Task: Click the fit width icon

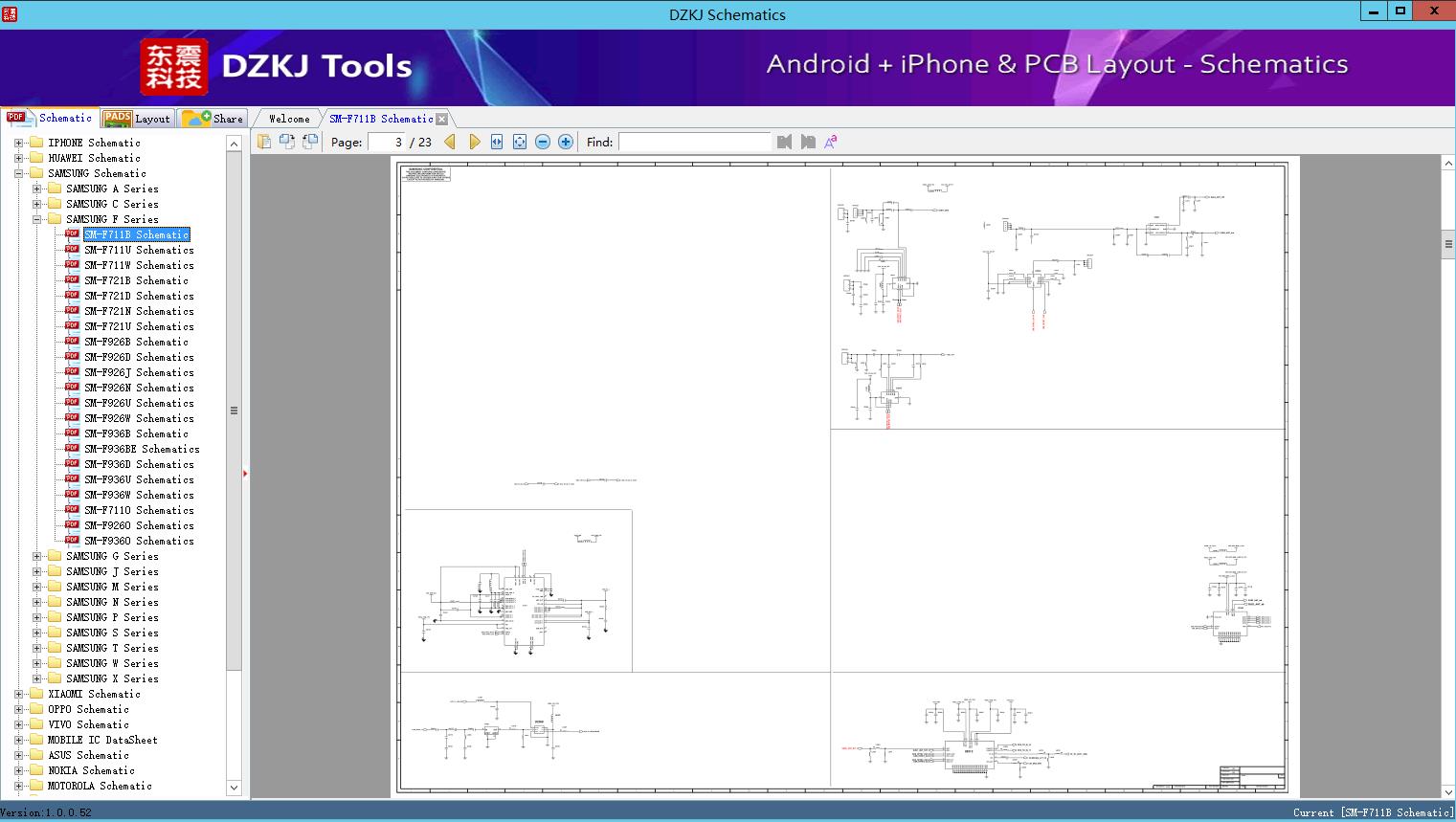Action: pyautogui.click(x=497, y=142)
